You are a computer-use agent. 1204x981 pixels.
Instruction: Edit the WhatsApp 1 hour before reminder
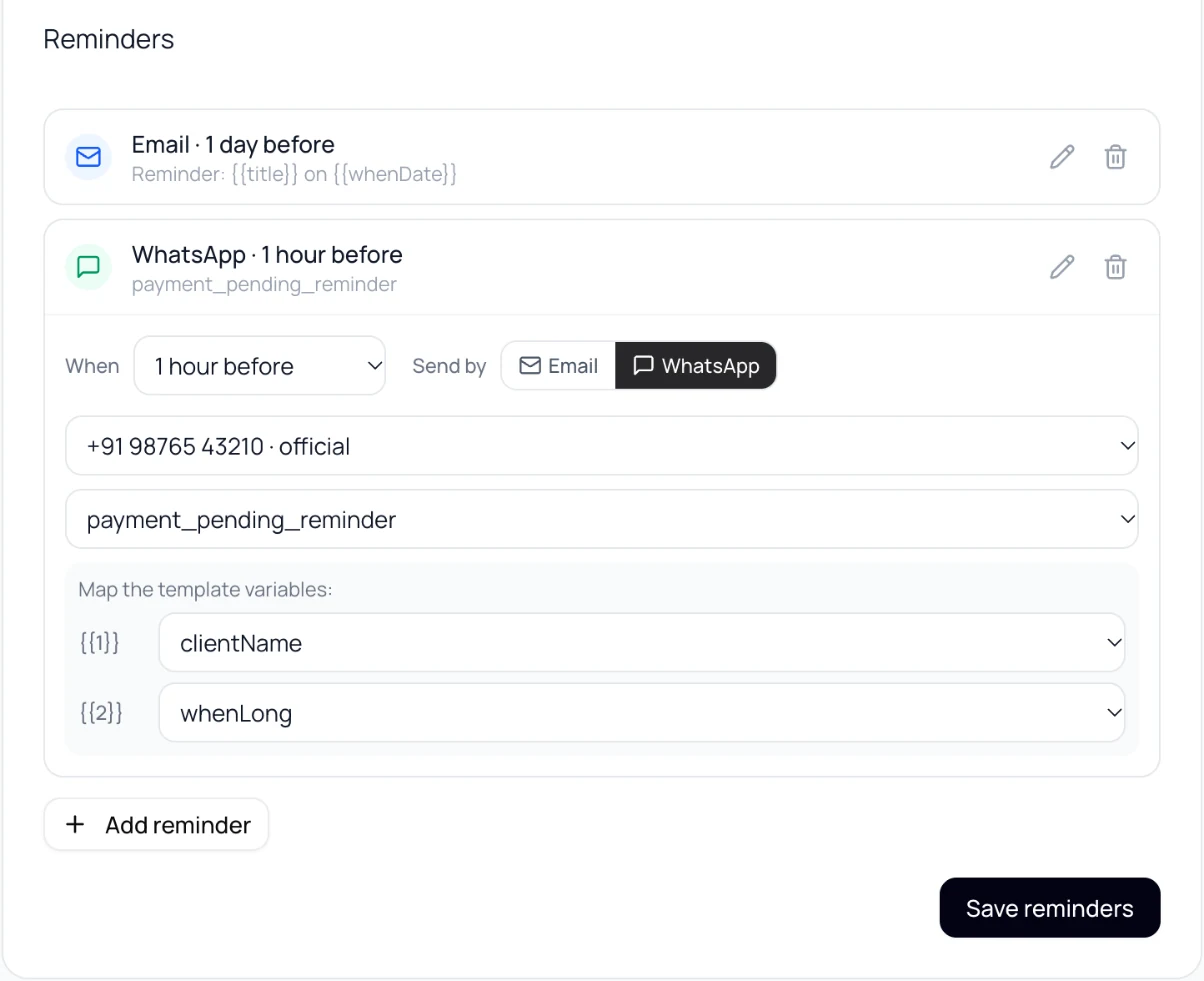pos(1062,267)
